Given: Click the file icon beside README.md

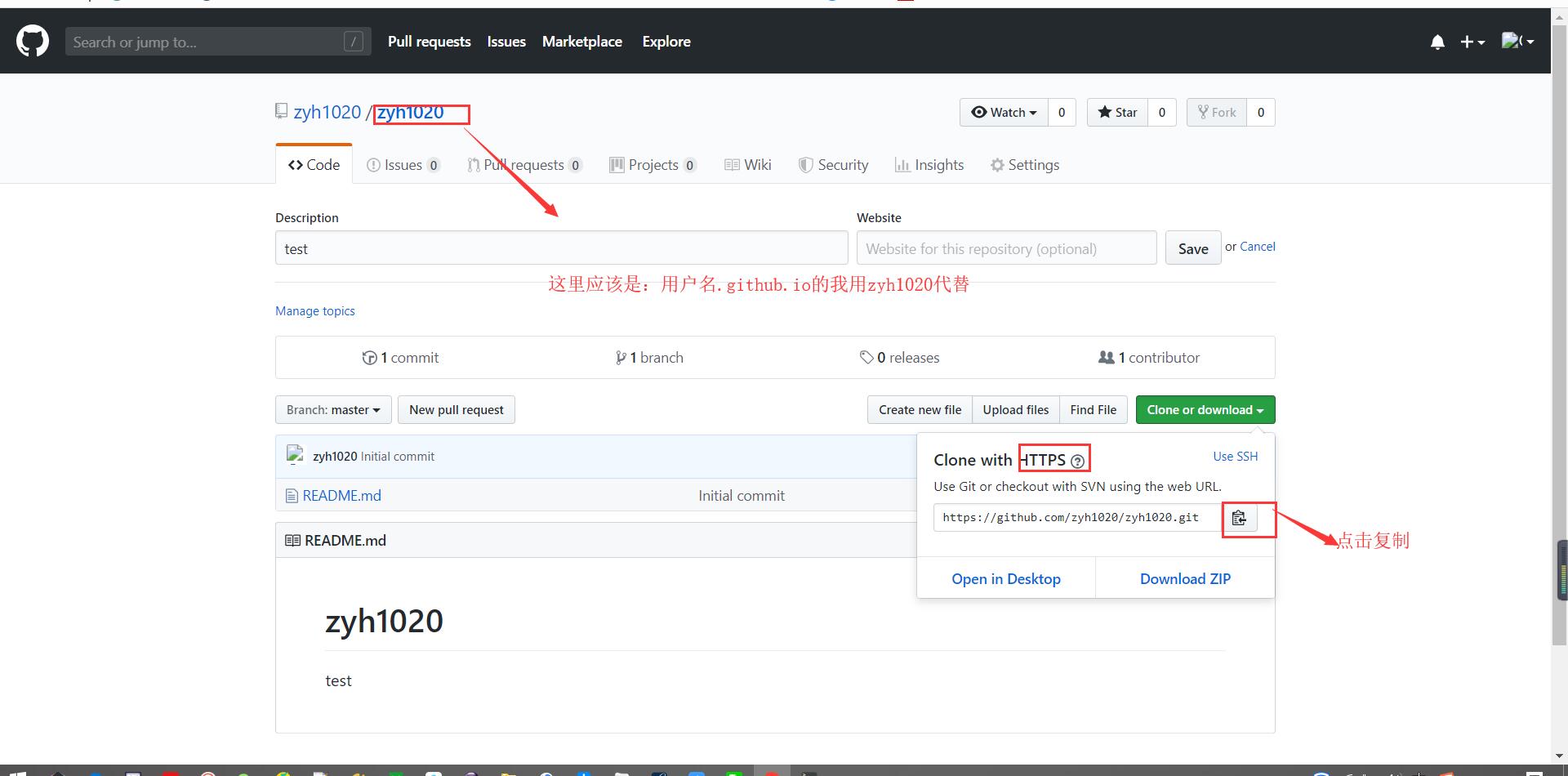Looking at the screenshot, I should (x=292, y=496).
